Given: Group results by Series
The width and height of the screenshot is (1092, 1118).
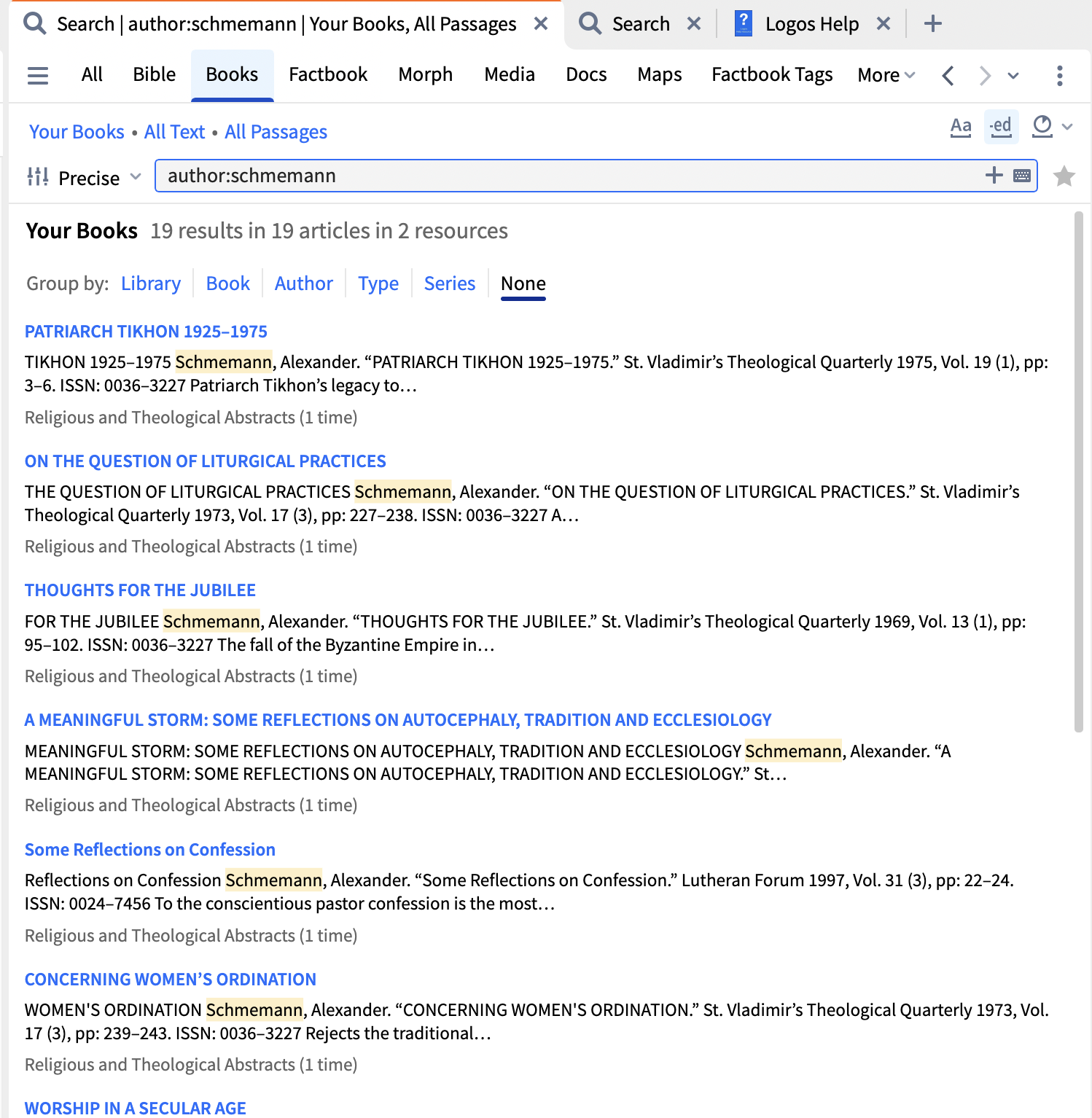Looking at the screenshot, I should (x=450, y=284).
